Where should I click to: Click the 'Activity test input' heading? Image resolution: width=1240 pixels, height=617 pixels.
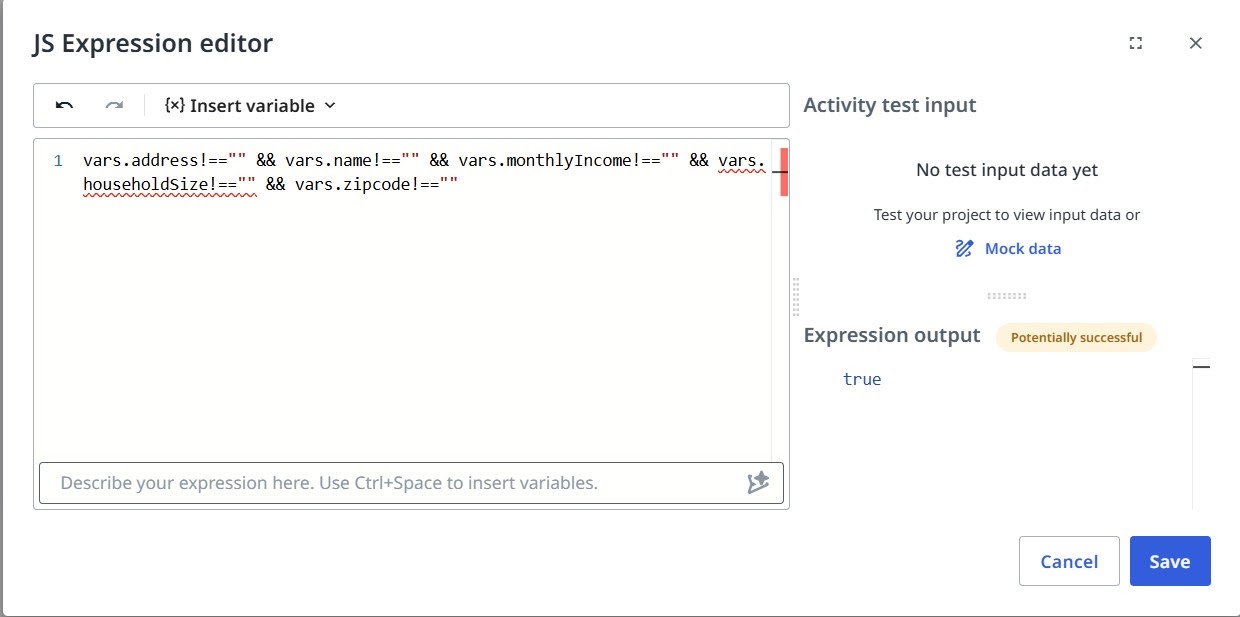[x=890, y=105]
